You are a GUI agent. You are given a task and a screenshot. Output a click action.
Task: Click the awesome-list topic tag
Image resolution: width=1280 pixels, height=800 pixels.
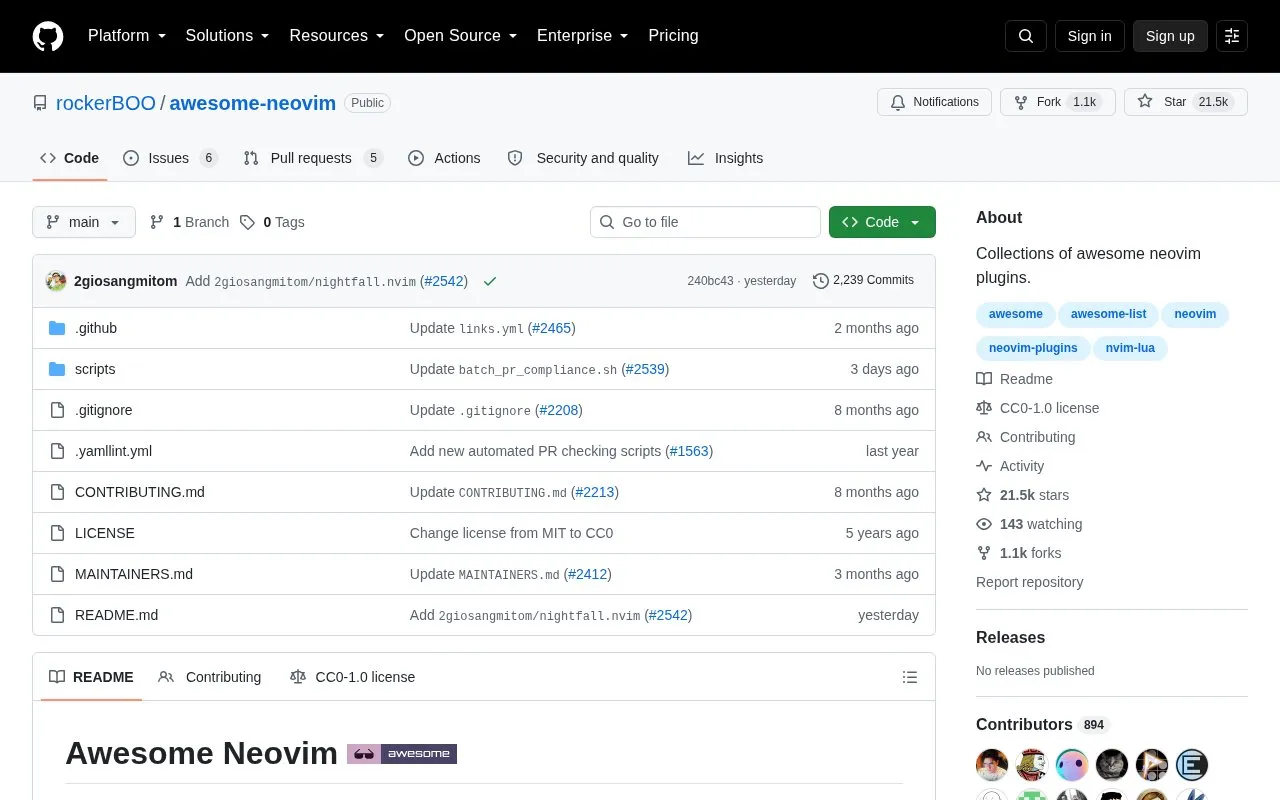click(1108, 314)
